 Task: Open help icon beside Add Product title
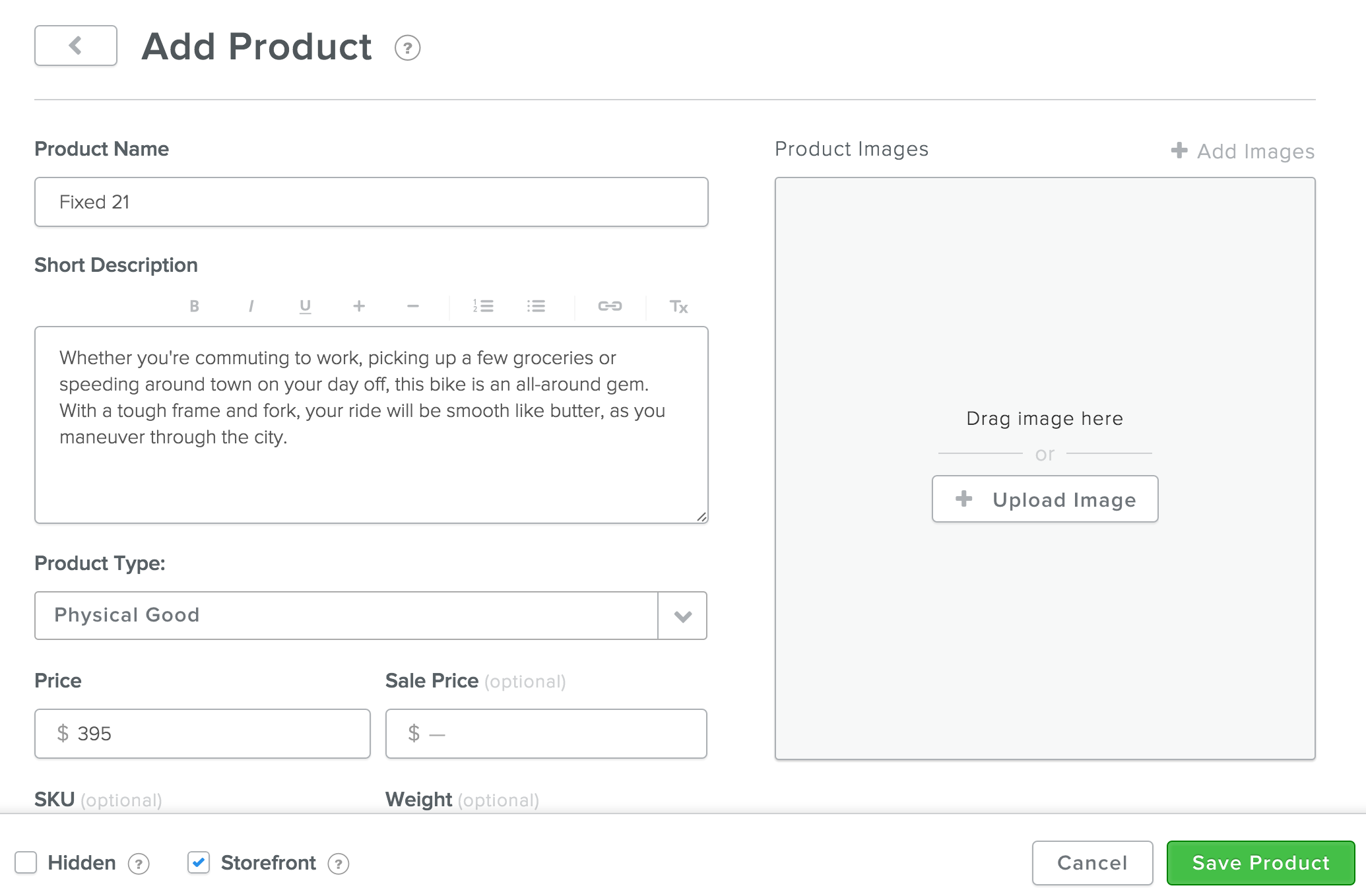pos(407,48)
